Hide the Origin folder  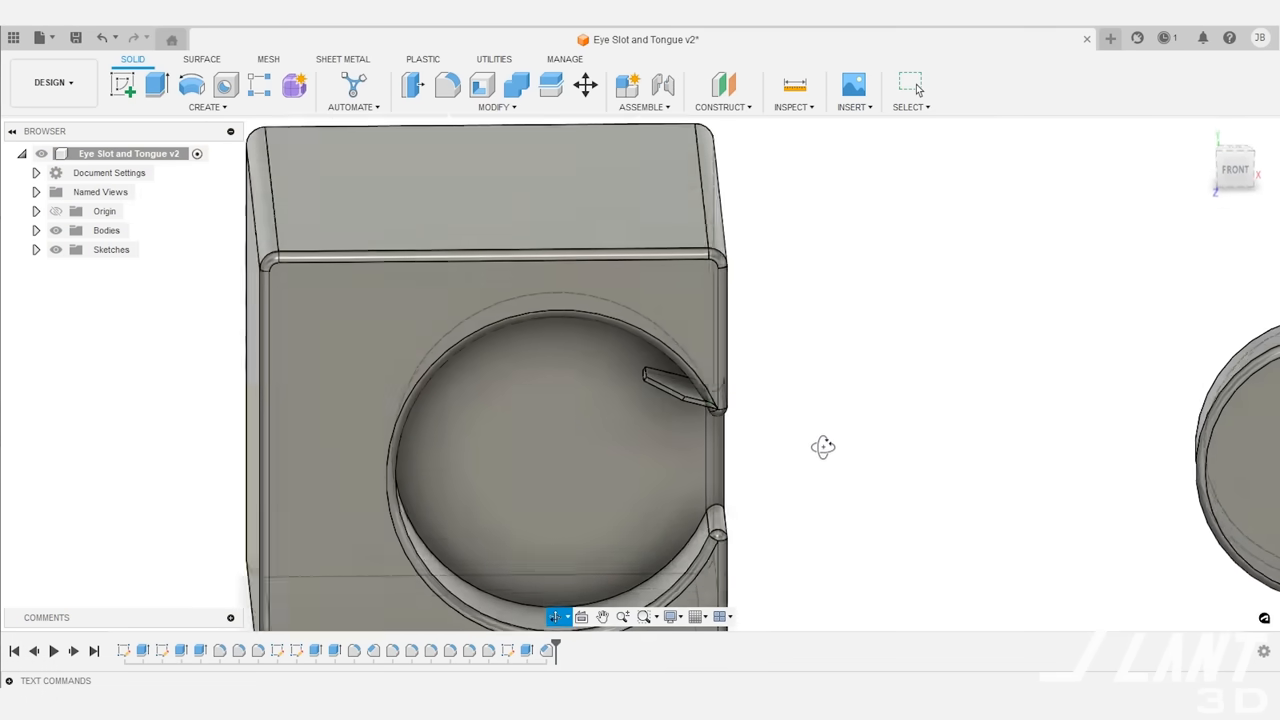point(56,211)
